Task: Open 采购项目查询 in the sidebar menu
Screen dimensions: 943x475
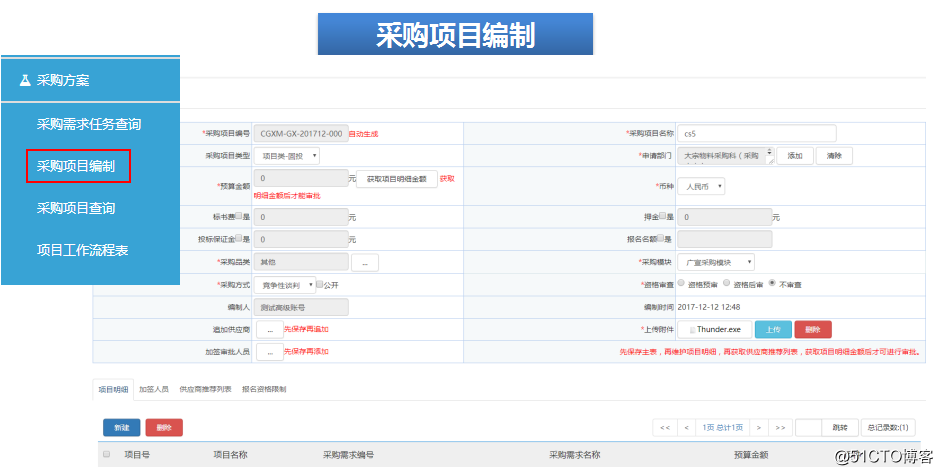Action: tap(76, 208)
